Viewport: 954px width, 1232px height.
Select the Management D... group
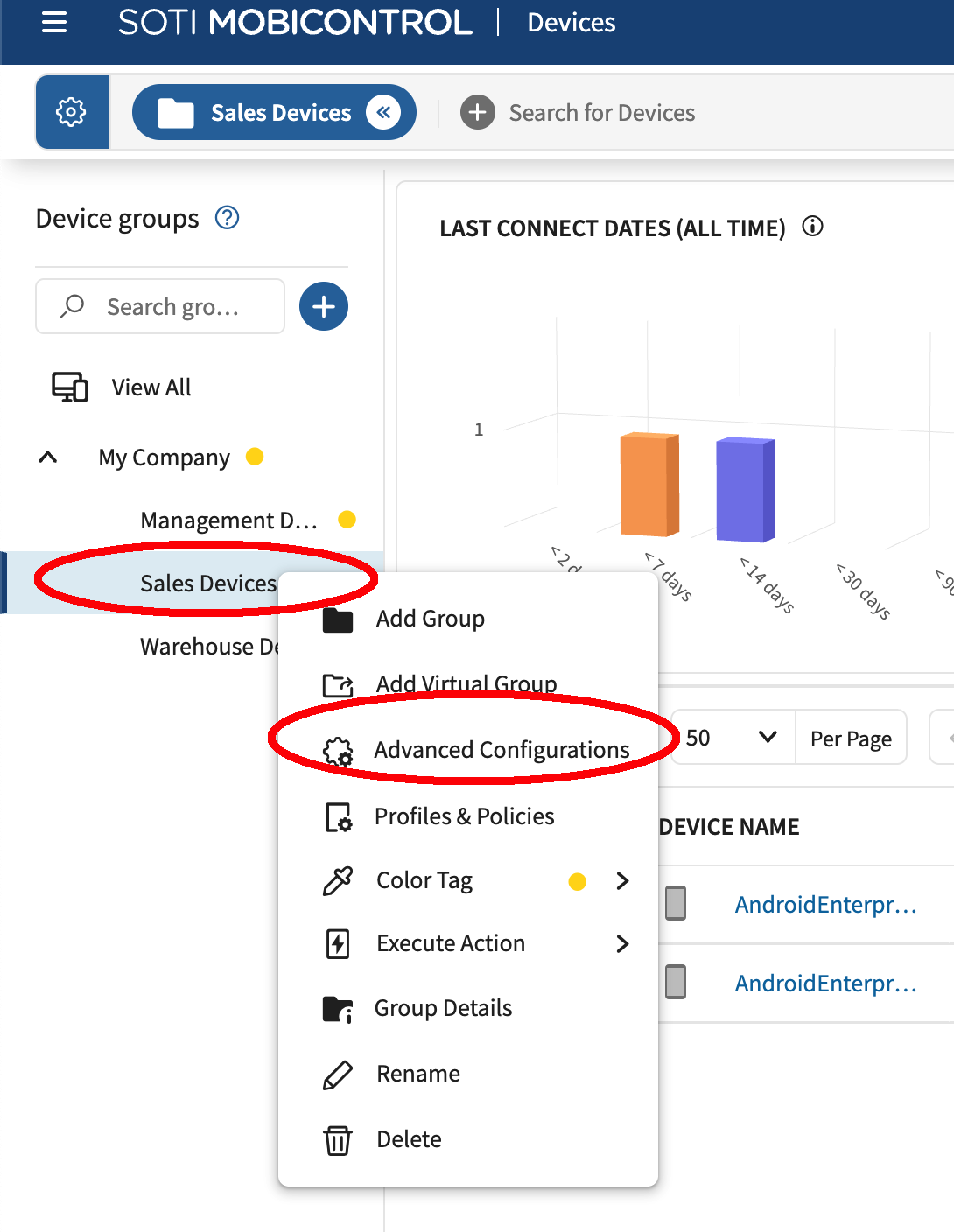point(228,521)
